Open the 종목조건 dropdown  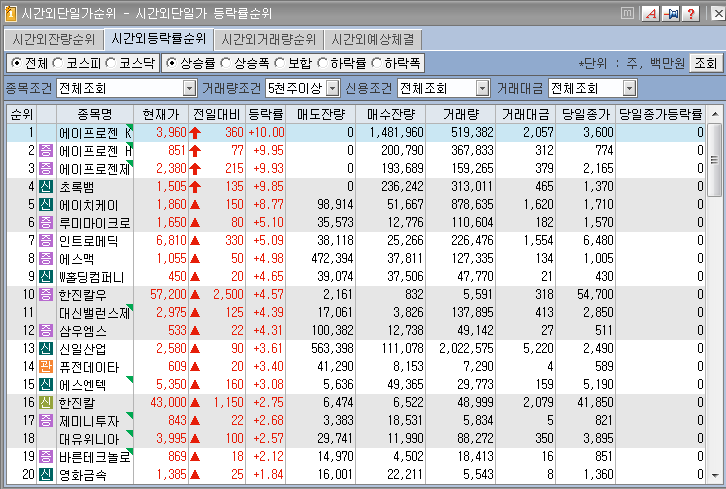189,88
